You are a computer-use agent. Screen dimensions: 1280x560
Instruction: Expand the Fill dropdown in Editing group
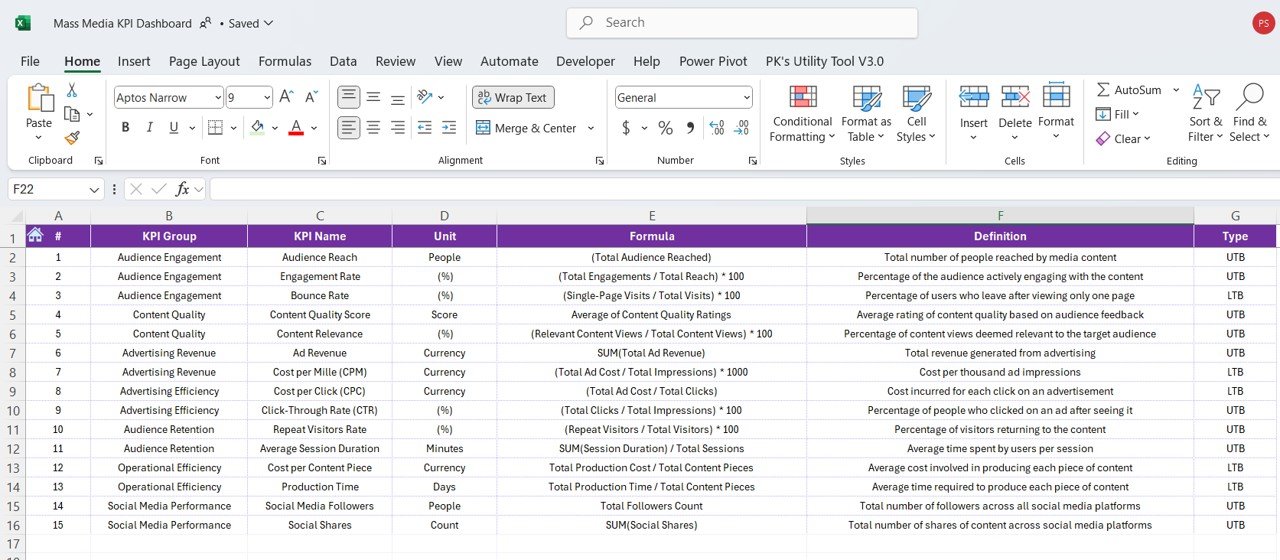(1138, 115)
